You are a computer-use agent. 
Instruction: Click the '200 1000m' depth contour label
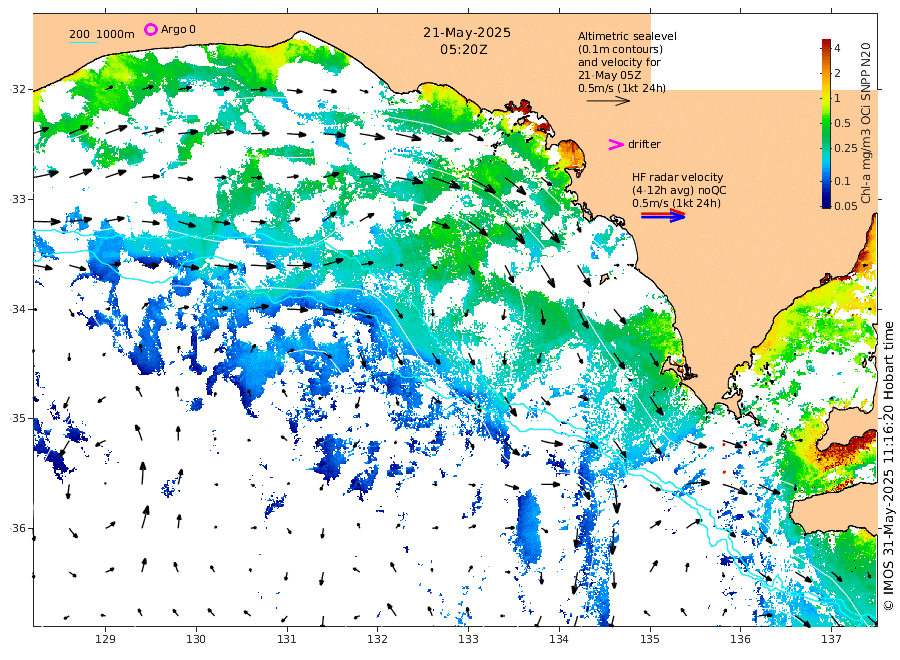point(102,34)
